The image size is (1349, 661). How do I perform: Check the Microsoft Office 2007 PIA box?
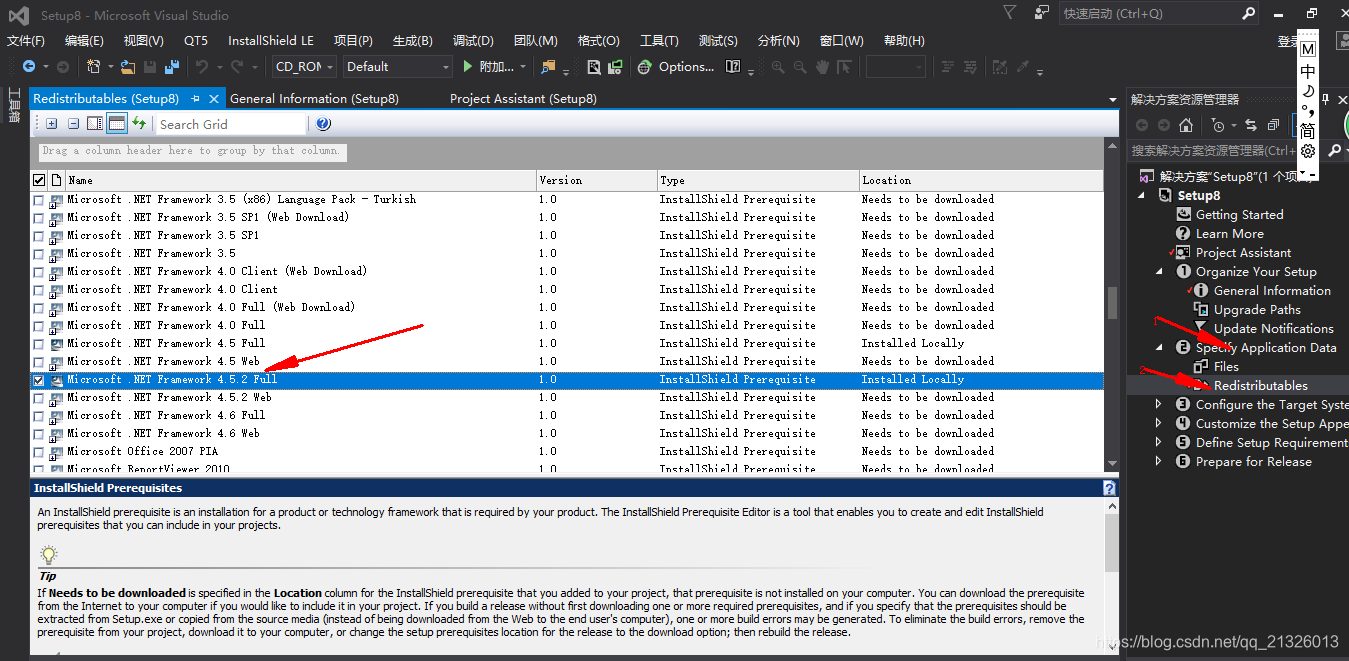[38, 452]
